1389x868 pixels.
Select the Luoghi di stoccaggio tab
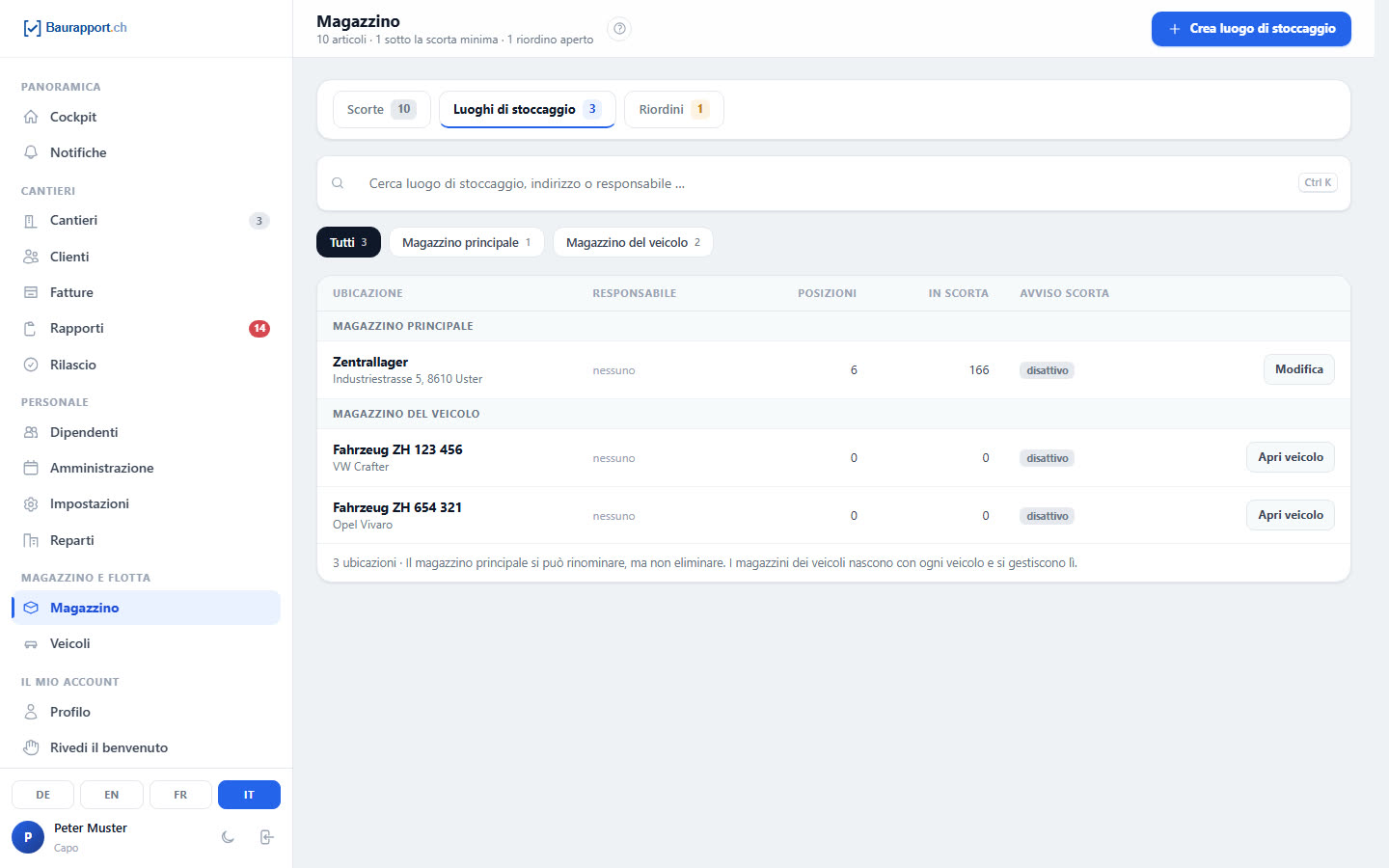tap(527, 109)
